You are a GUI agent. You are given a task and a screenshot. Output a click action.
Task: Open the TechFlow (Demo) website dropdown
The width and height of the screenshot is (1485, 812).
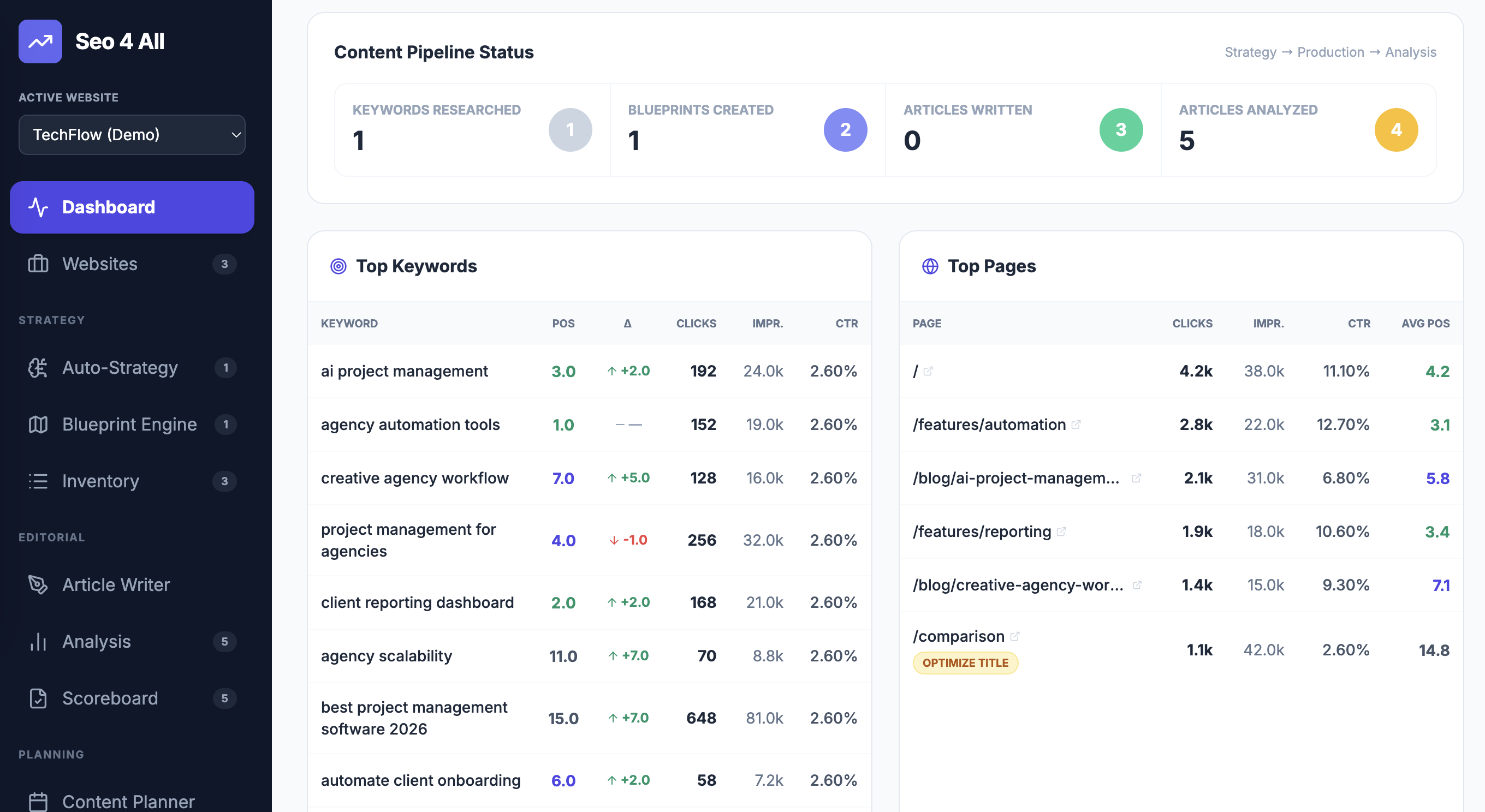click(x=132, y=134)
